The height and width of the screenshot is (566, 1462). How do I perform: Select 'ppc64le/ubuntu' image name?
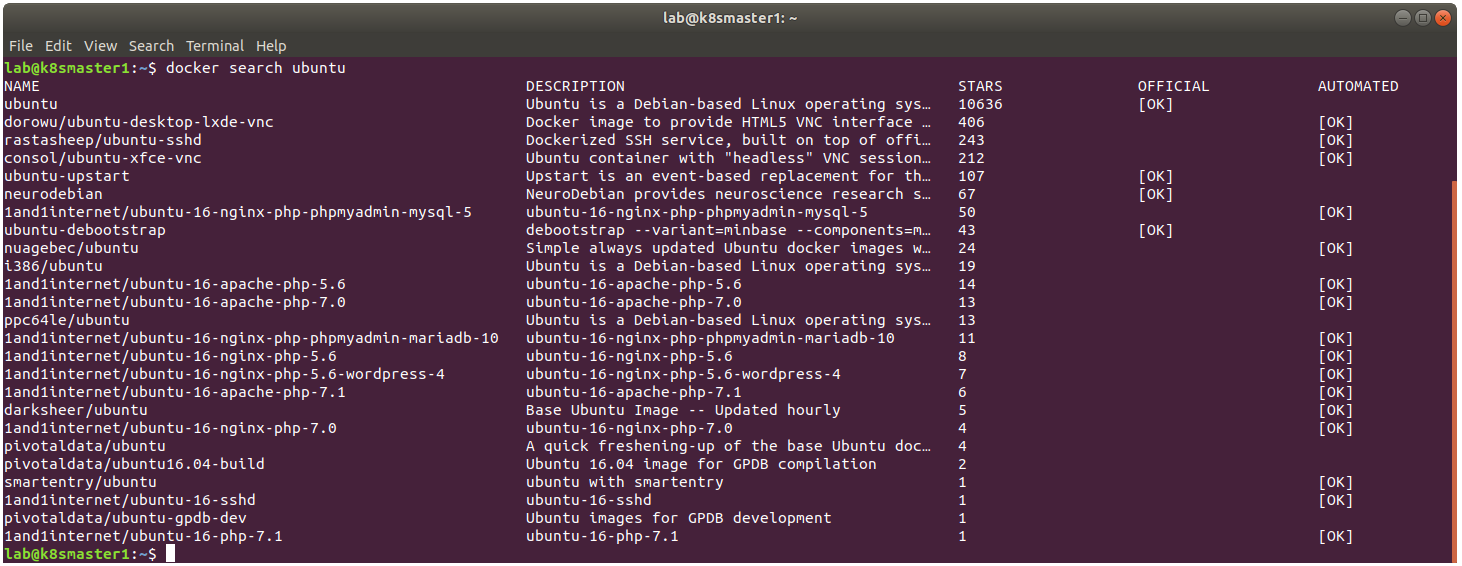[67, 320]
